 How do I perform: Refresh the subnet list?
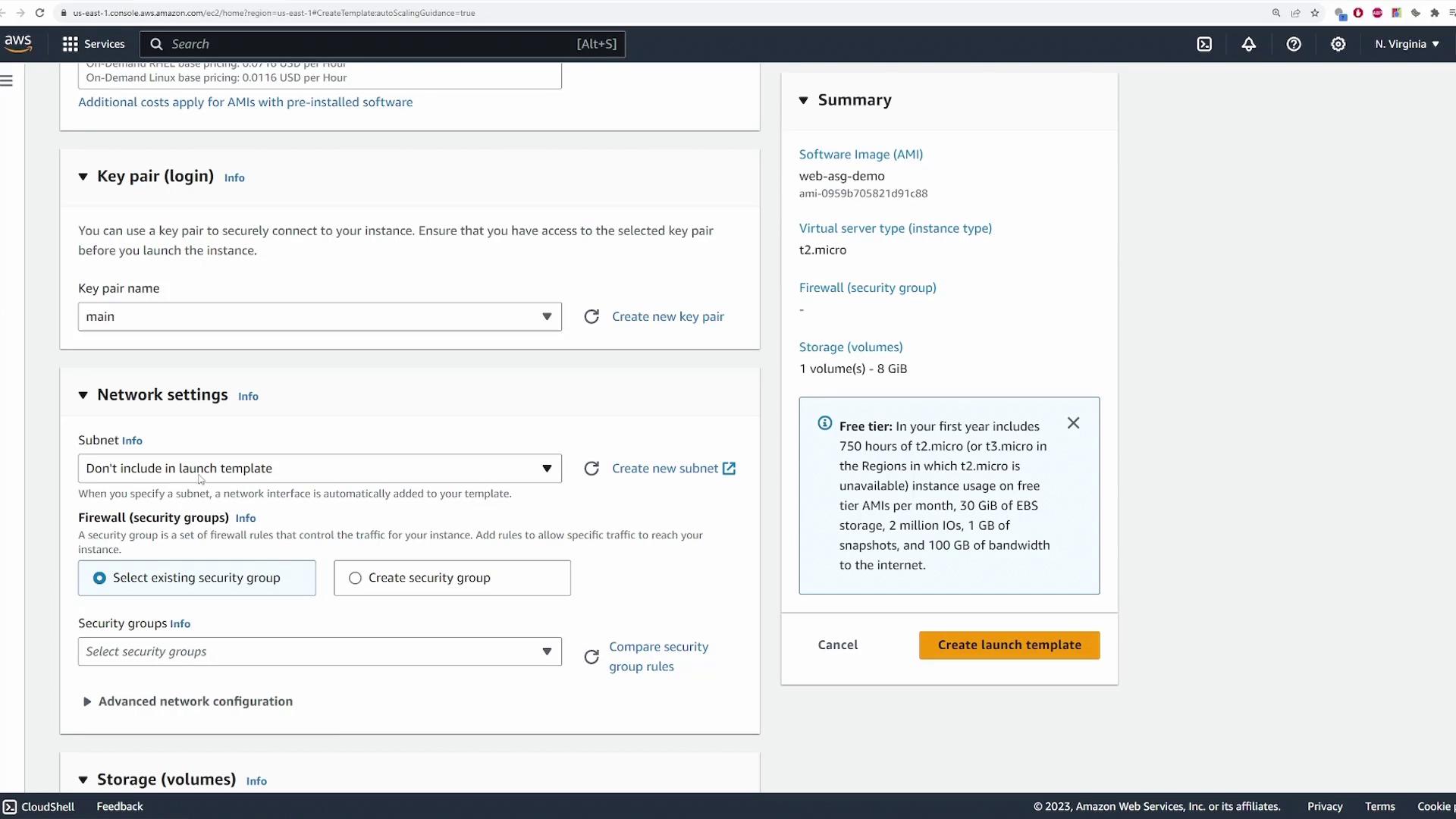(591, 469)
